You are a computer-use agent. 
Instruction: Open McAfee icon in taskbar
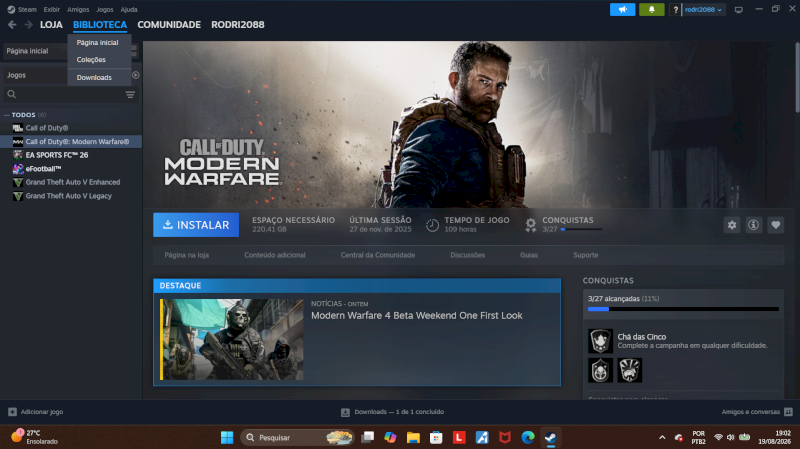pyautogui.click(x=505, y=437)
